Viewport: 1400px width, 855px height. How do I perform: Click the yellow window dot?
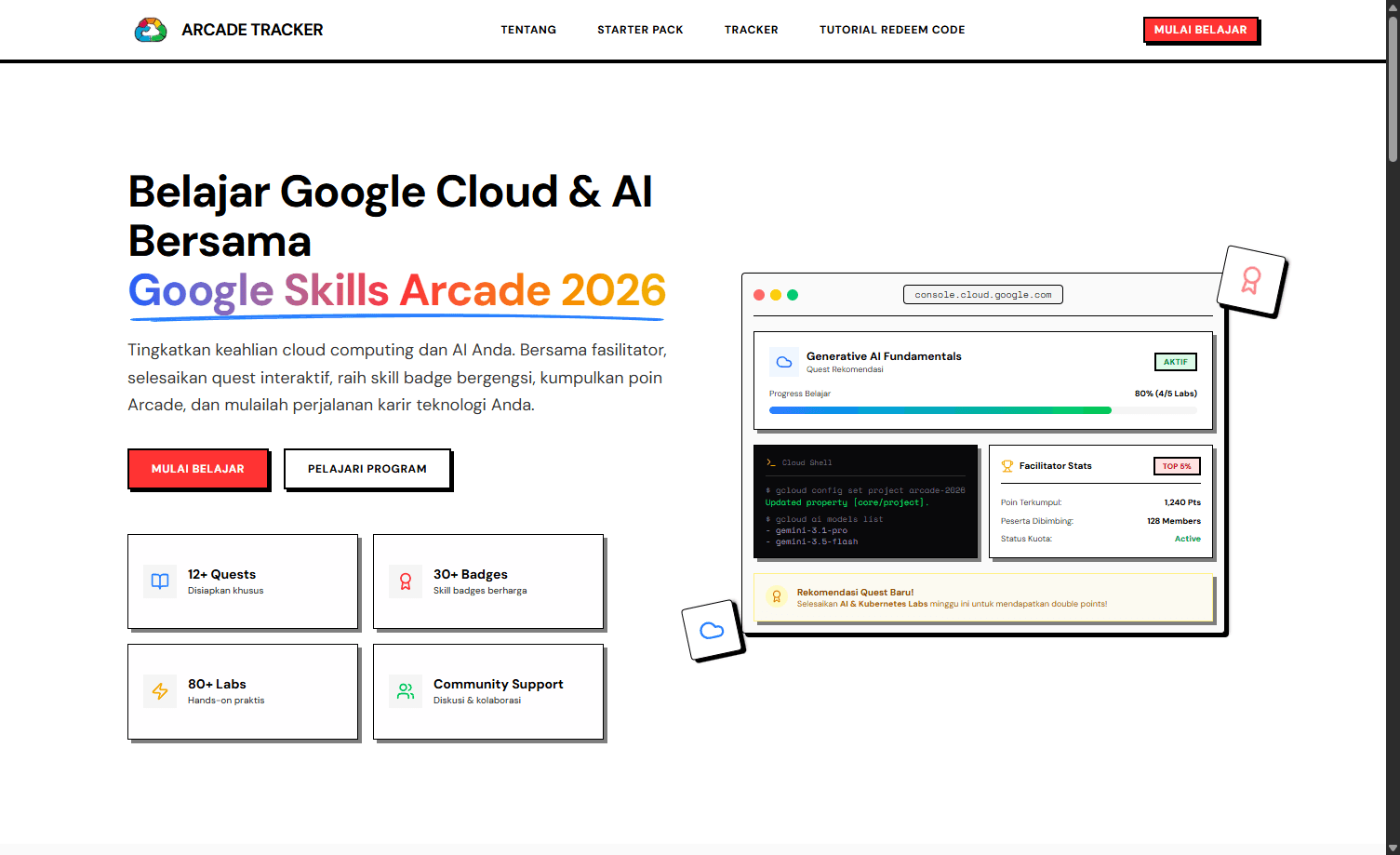pyautogui.click(x=776, y=295)
